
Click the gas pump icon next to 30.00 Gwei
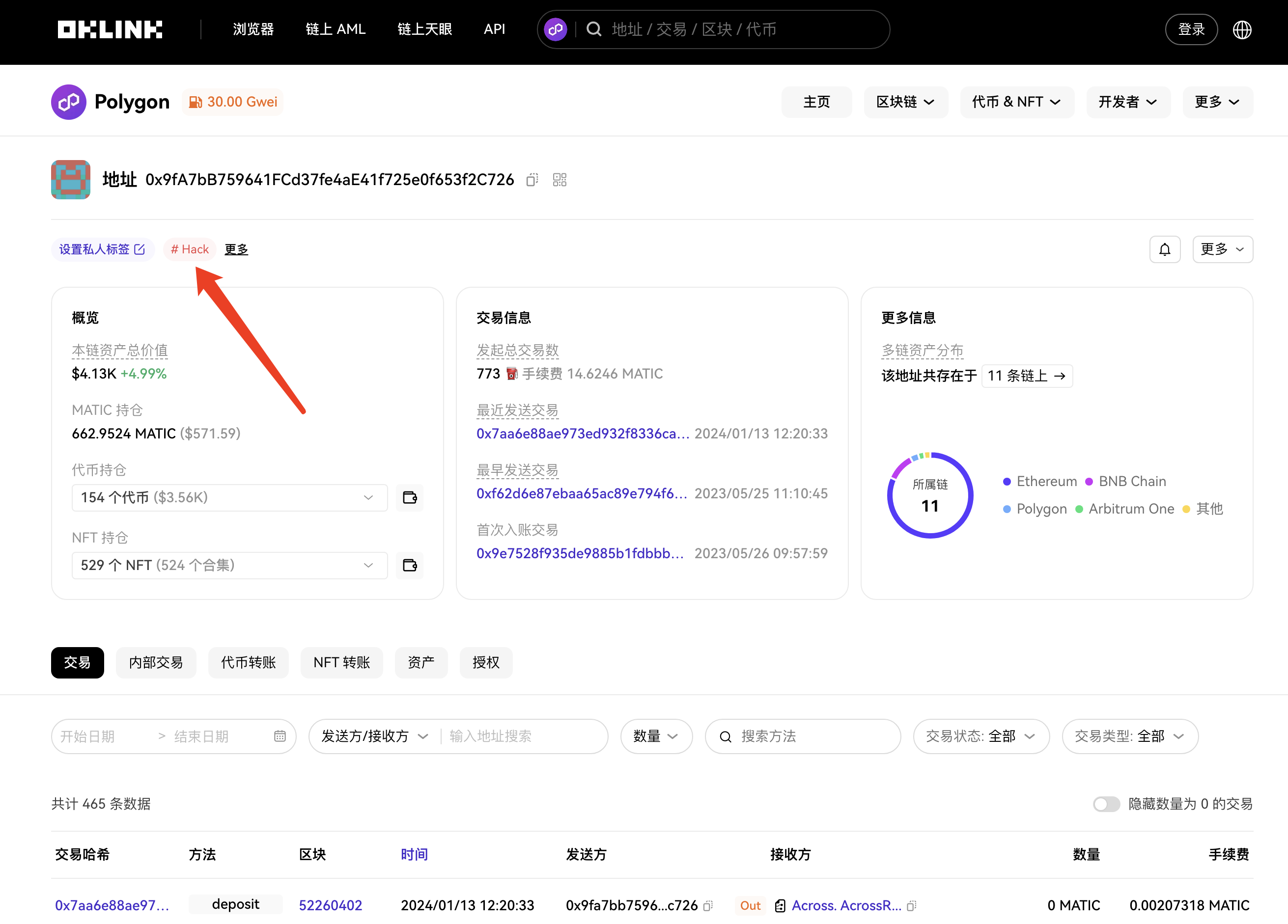pos(196,102)
